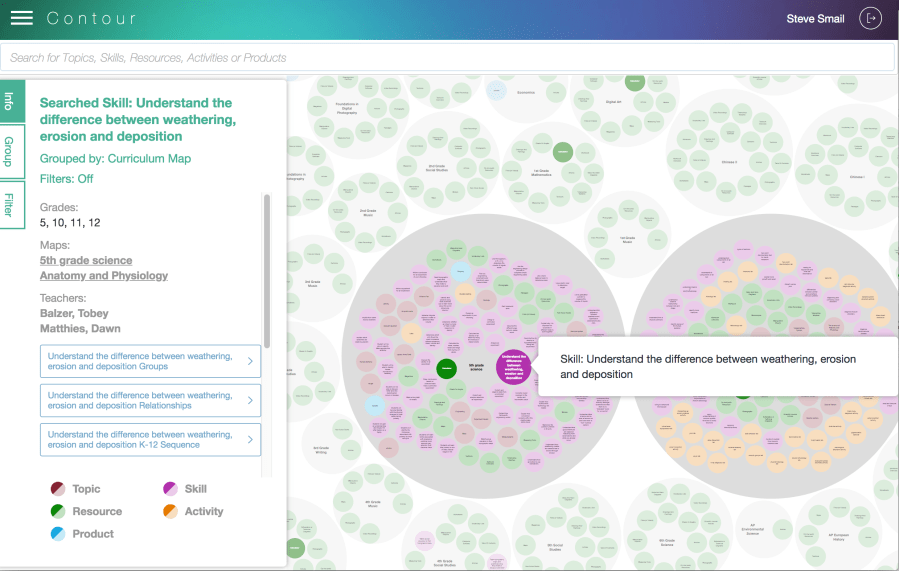Viewport: 899px width, 571px height.
Task: Open the Filter side tab
Action: click(10, 204)
